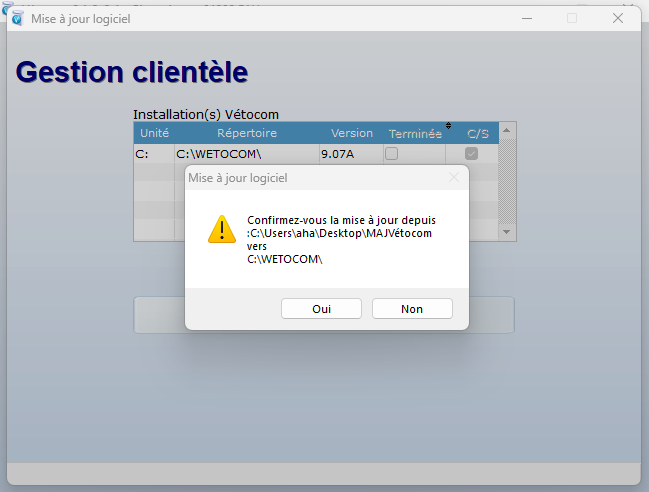Toggle the C/S checkbox in row C:
Image resolution: width=649 pixels, height=492 pixels.
[471, 154]
